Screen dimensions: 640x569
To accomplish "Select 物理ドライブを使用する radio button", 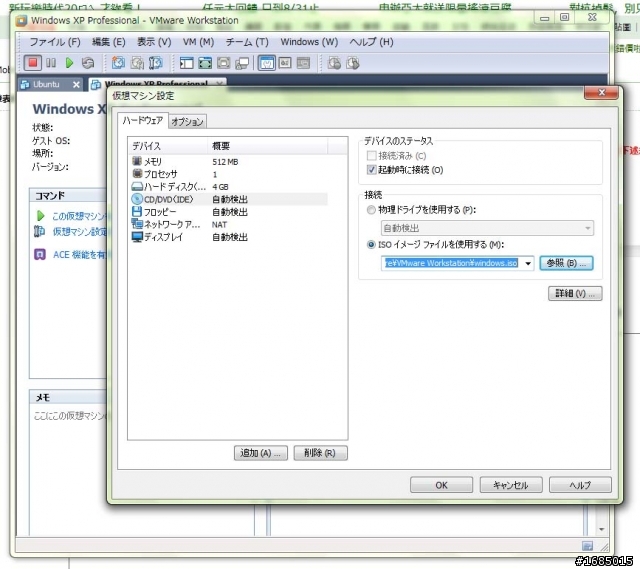I will [x=371, y=210].
